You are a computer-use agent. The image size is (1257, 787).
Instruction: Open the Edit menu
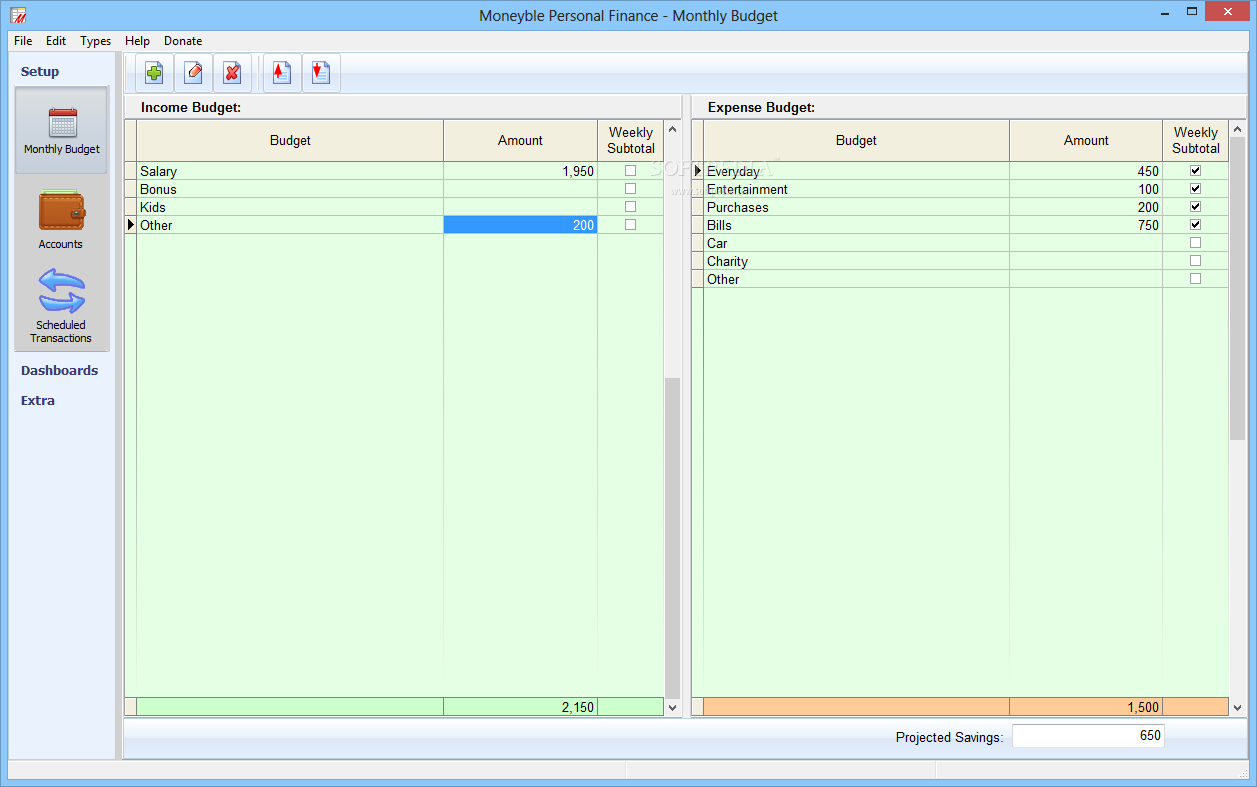point(56,41)
